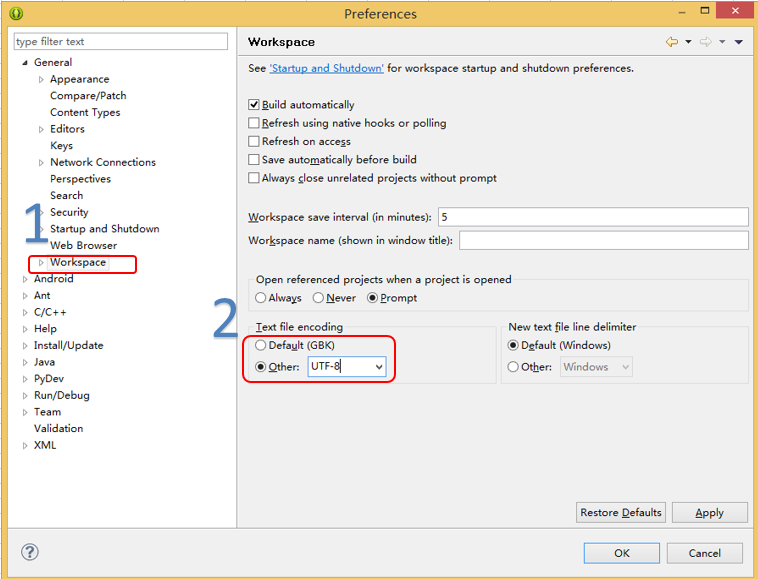
Task: Expand the Workspace tree node
Action: (x=41, y=262)
